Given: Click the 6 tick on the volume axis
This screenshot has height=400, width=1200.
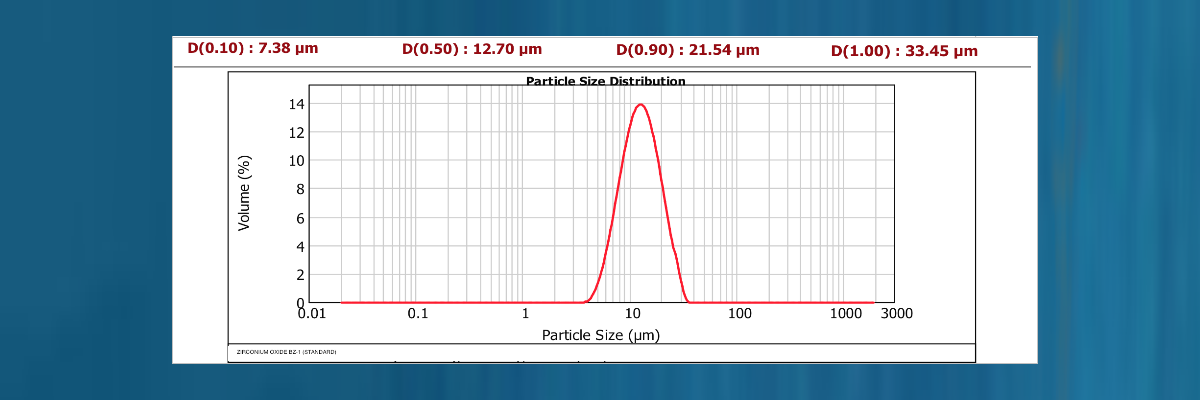Looking at the screenshot, I should tap(300, 217).
